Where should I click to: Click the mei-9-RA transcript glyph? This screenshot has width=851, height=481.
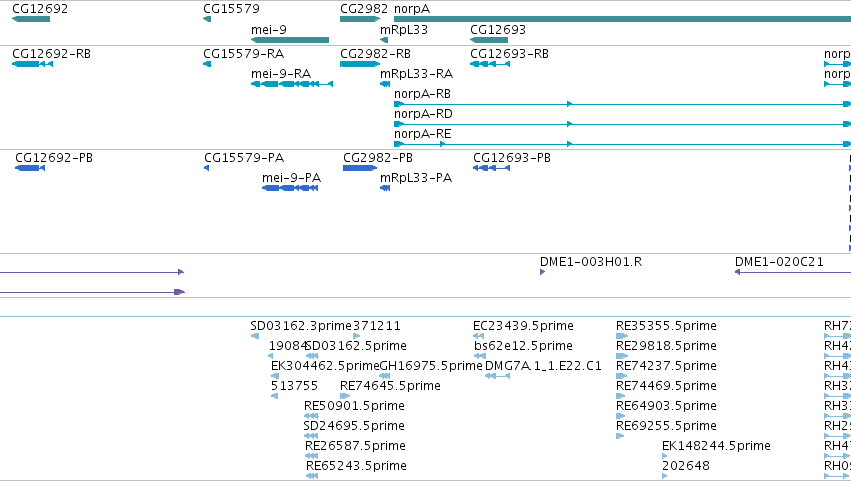point(291,84)
